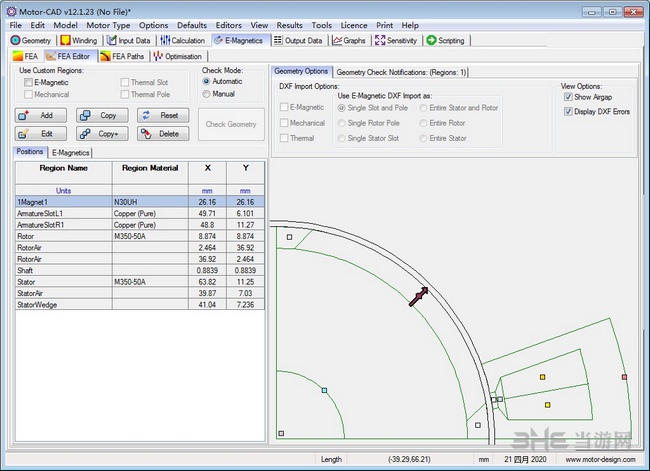
Task: Switch to Geometry Options tab
Action: [x=301, y=71]
